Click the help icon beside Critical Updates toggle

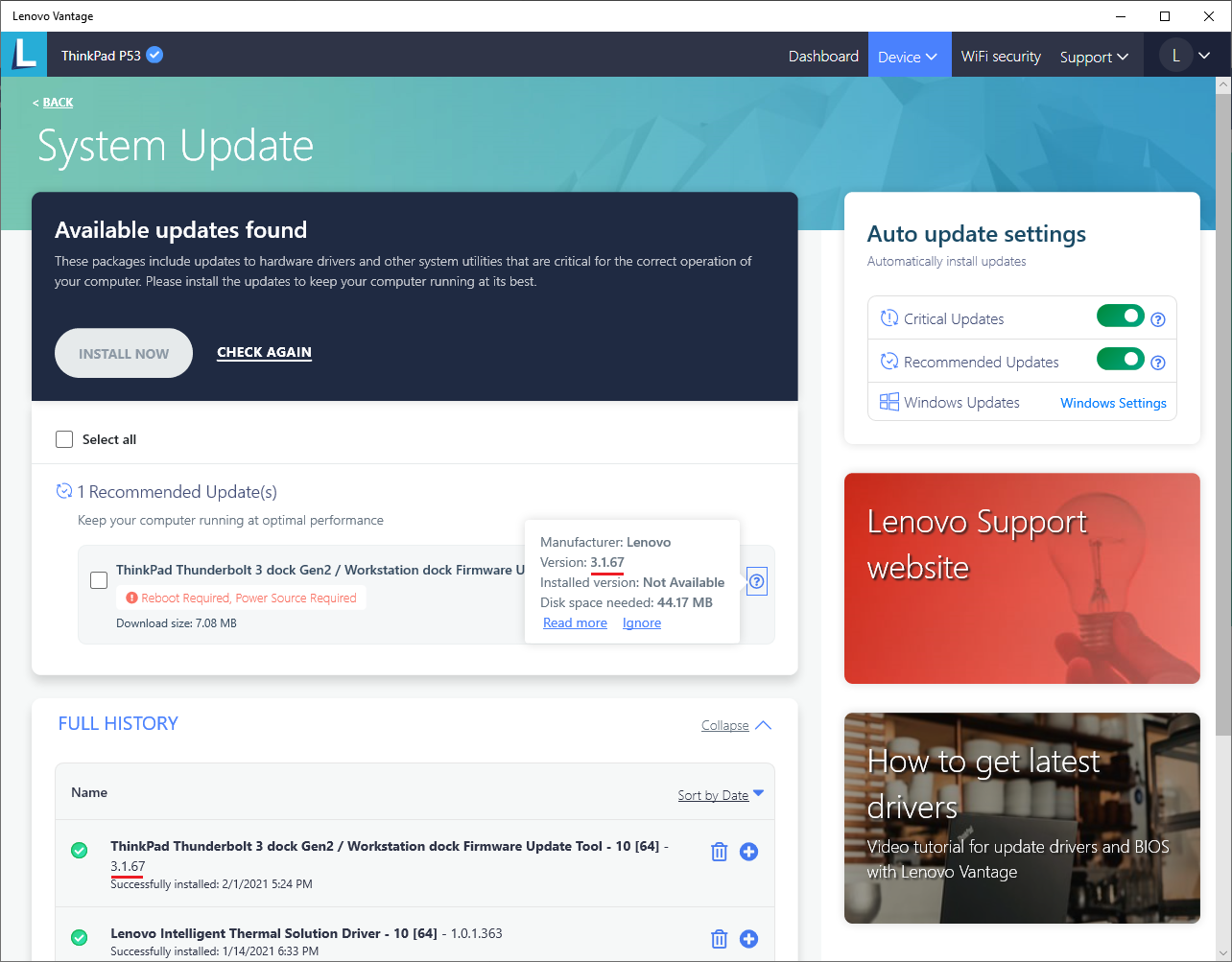coord(1158,319)
